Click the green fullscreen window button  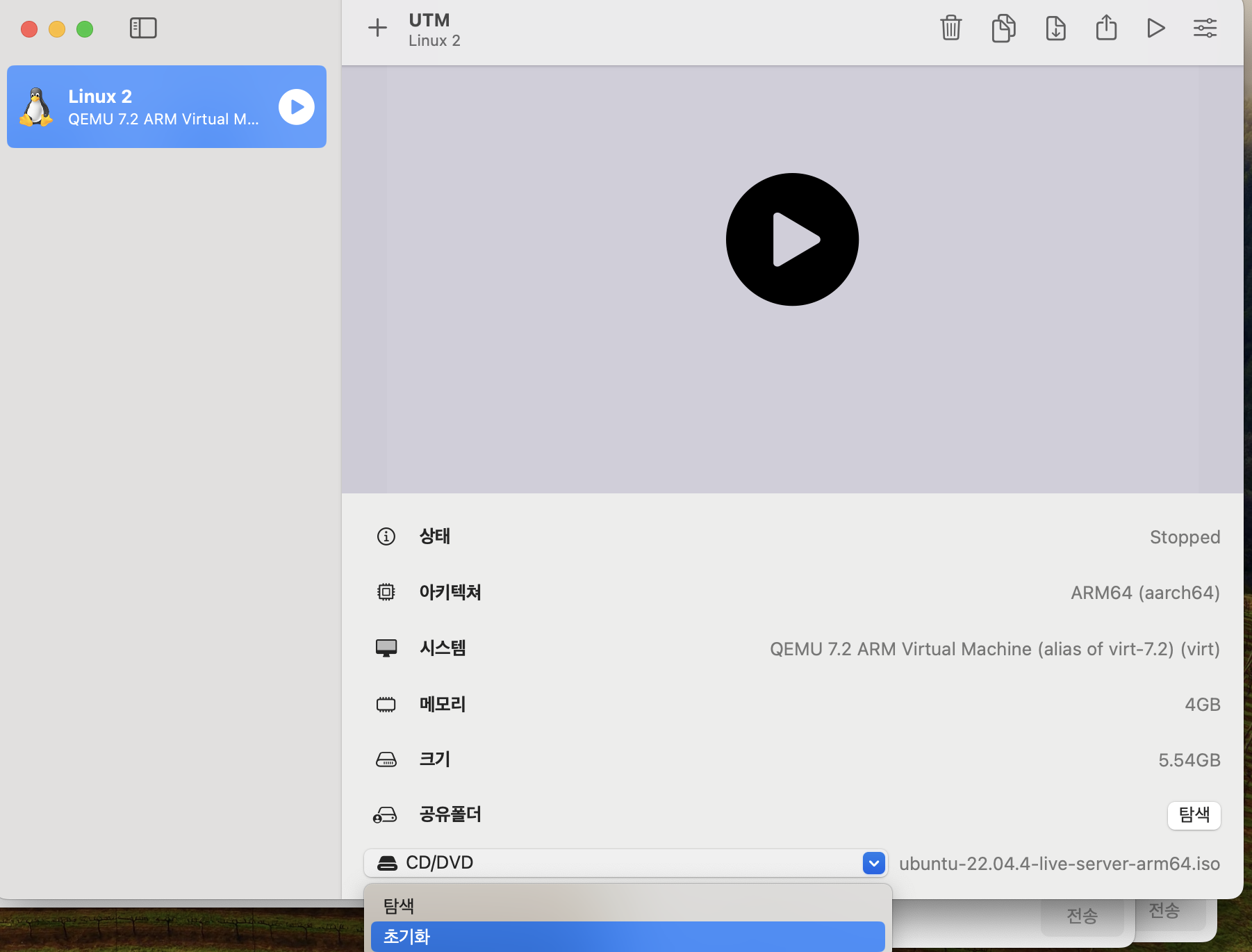tap(85, 29)
